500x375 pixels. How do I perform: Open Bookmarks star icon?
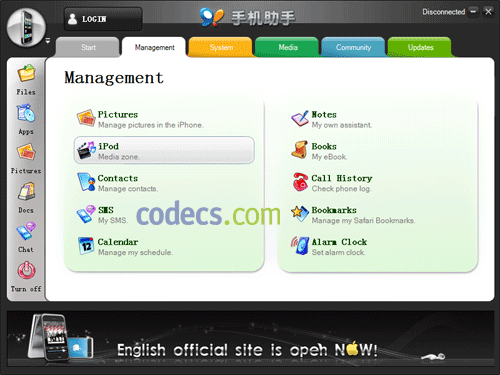pos(300,214)
